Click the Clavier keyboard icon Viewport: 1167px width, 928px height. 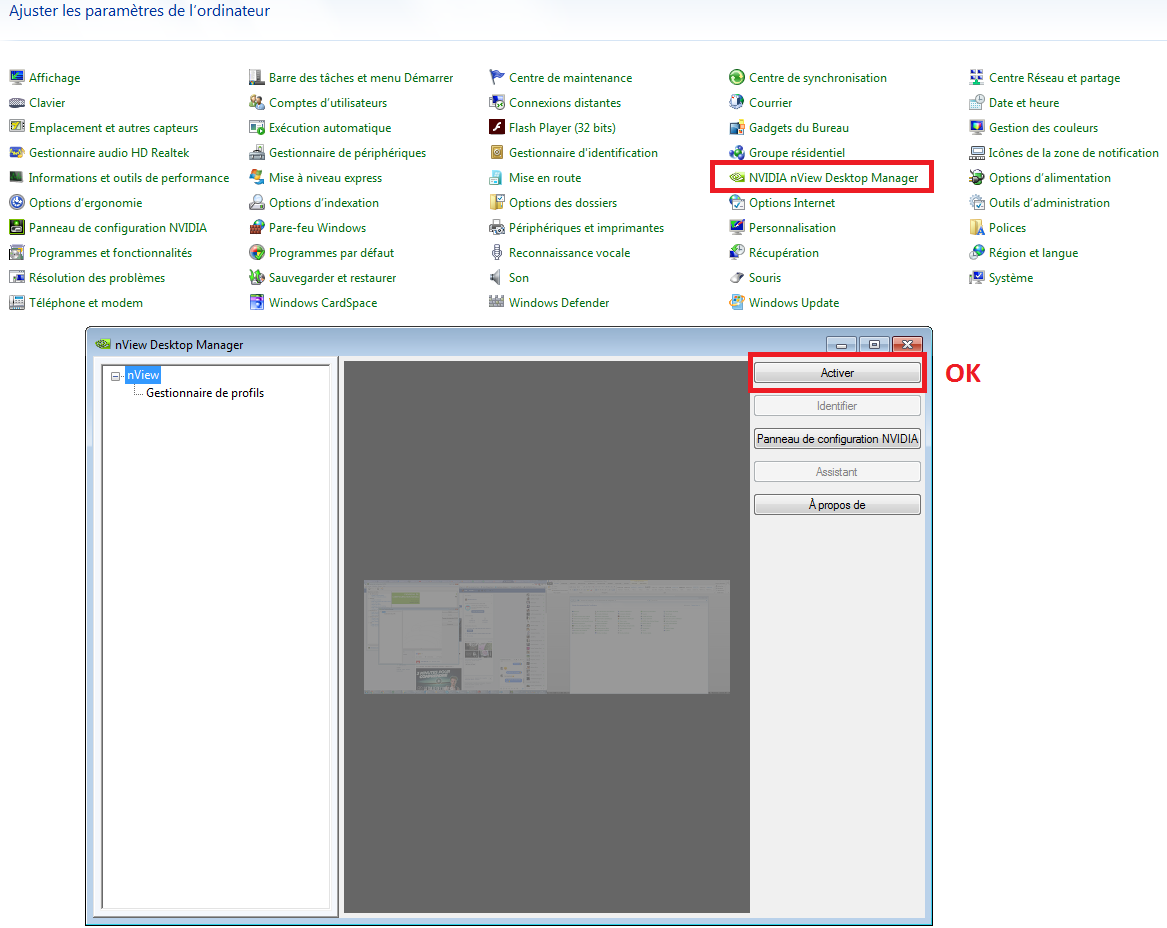click(16, 103)
